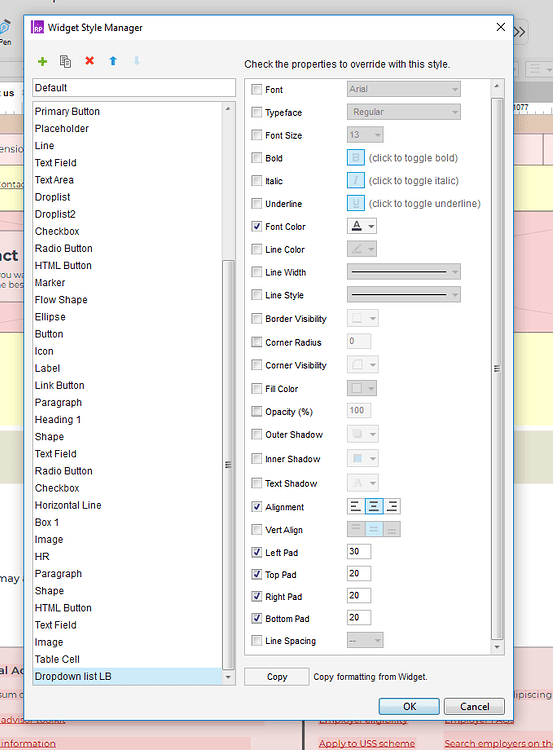The width and height of the screenshot is (553, 750).
Task: Expand the Border Visibility dropdown
Action: click(x=363, y=318)
